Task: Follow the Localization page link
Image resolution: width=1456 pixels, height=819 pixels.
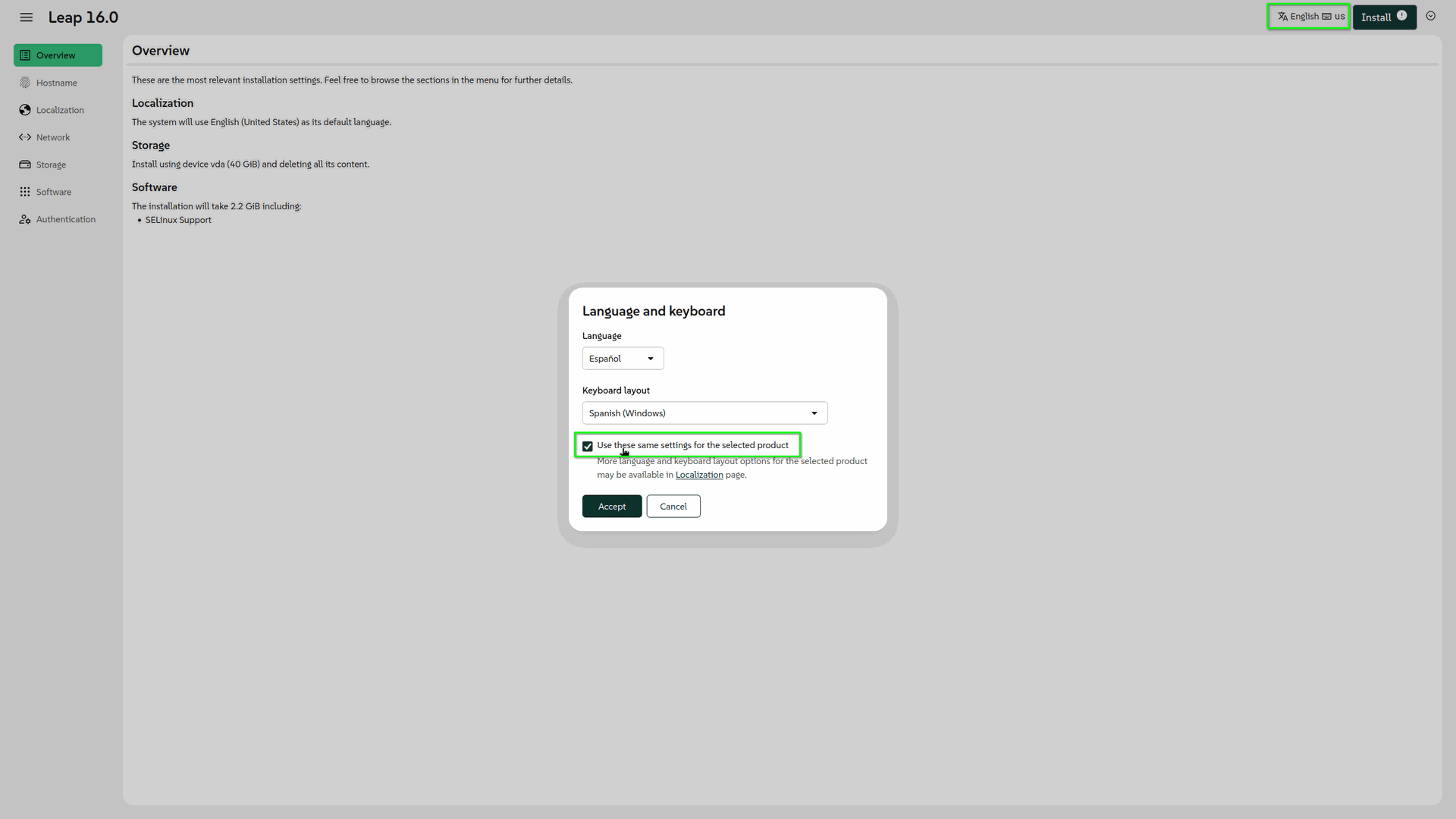Action: point(698,475)
